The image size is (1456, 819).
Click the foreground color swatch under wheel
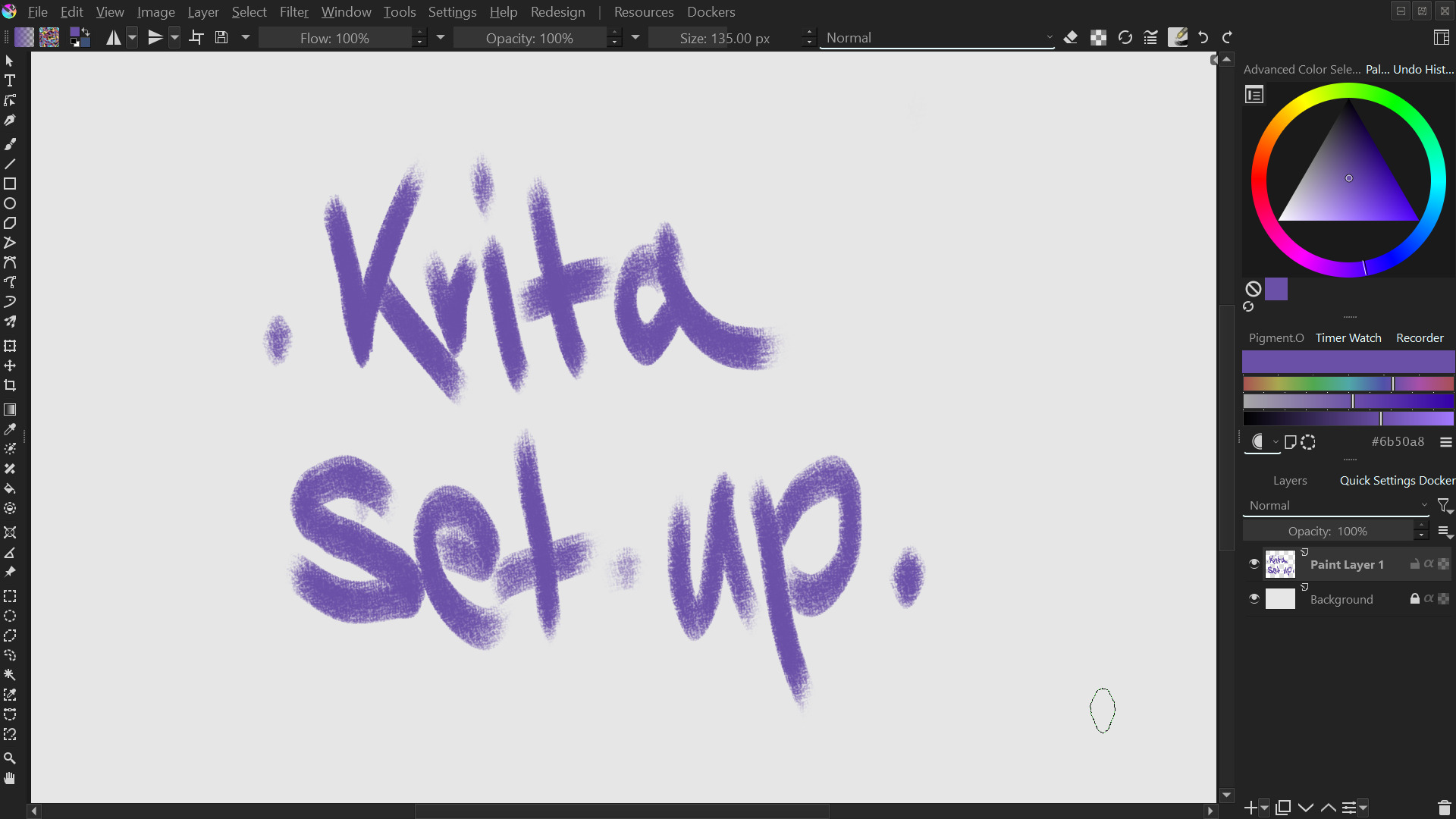pyautogui.click(x=1276, y=289)
